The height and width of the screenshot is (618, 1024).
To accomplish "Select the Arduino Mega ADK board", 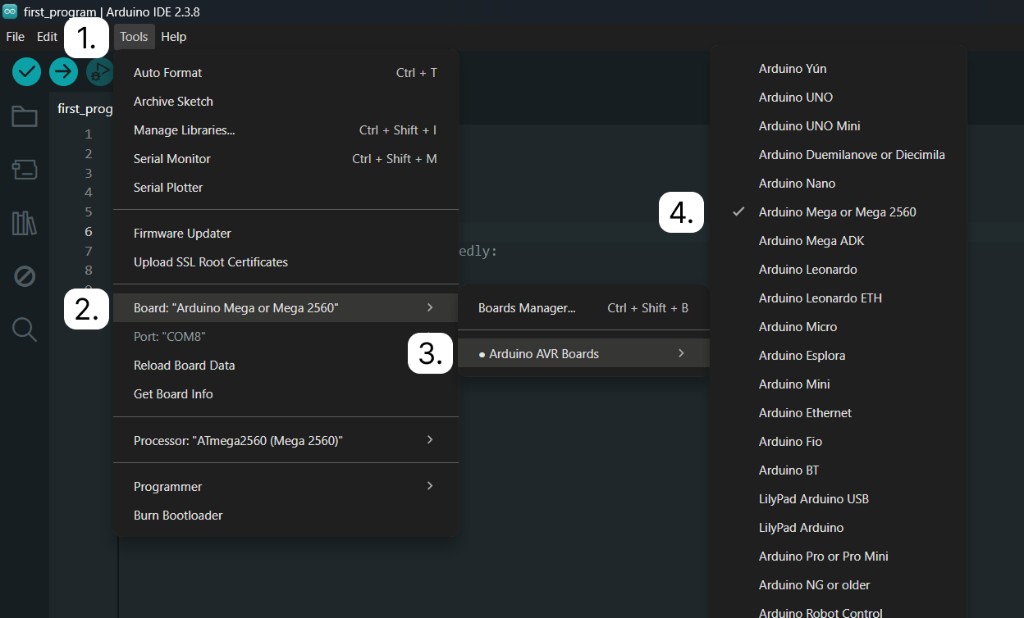I will click(x=839, y=240).
